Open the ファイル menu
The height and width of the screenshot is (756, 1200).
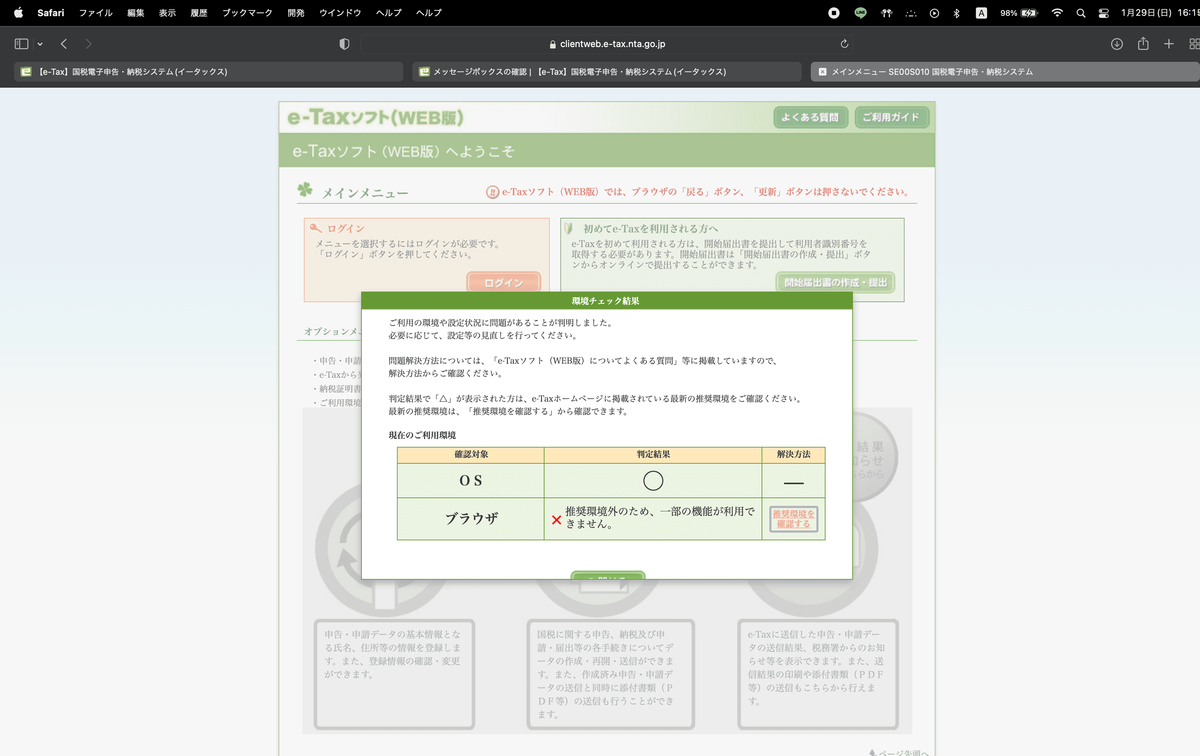point(95,13)
